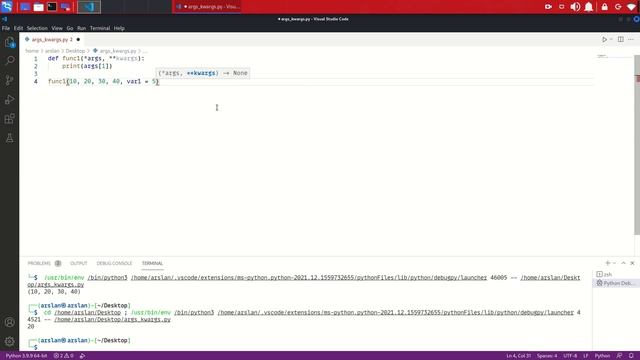Open the Search view in activity bar
640x360 pixels.
pos(9,60)
